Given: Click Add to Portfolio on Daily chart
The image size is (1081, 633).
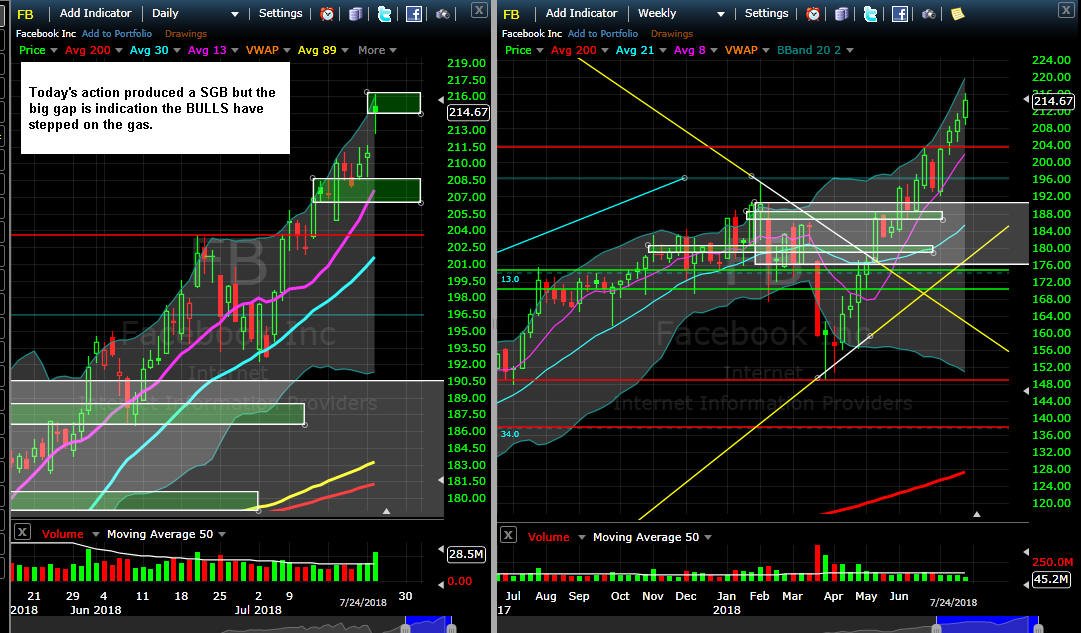Looking at the screenshot, I should (117, 33).
